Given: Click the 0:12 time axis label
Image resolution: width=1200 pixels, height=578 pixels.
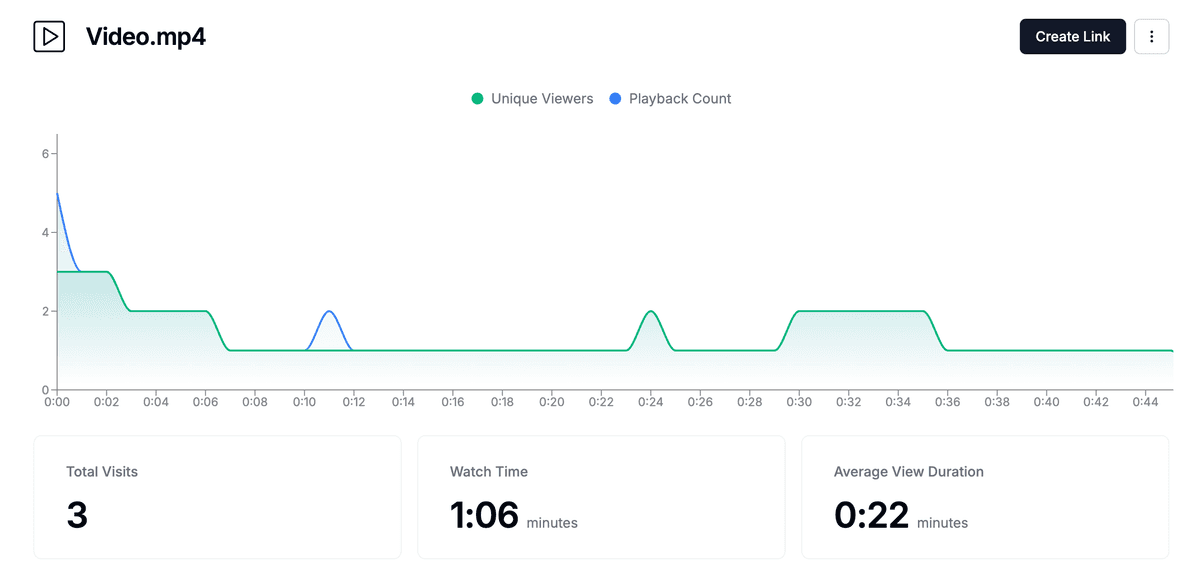Looking at the screenshot, I should click(354, 402).
